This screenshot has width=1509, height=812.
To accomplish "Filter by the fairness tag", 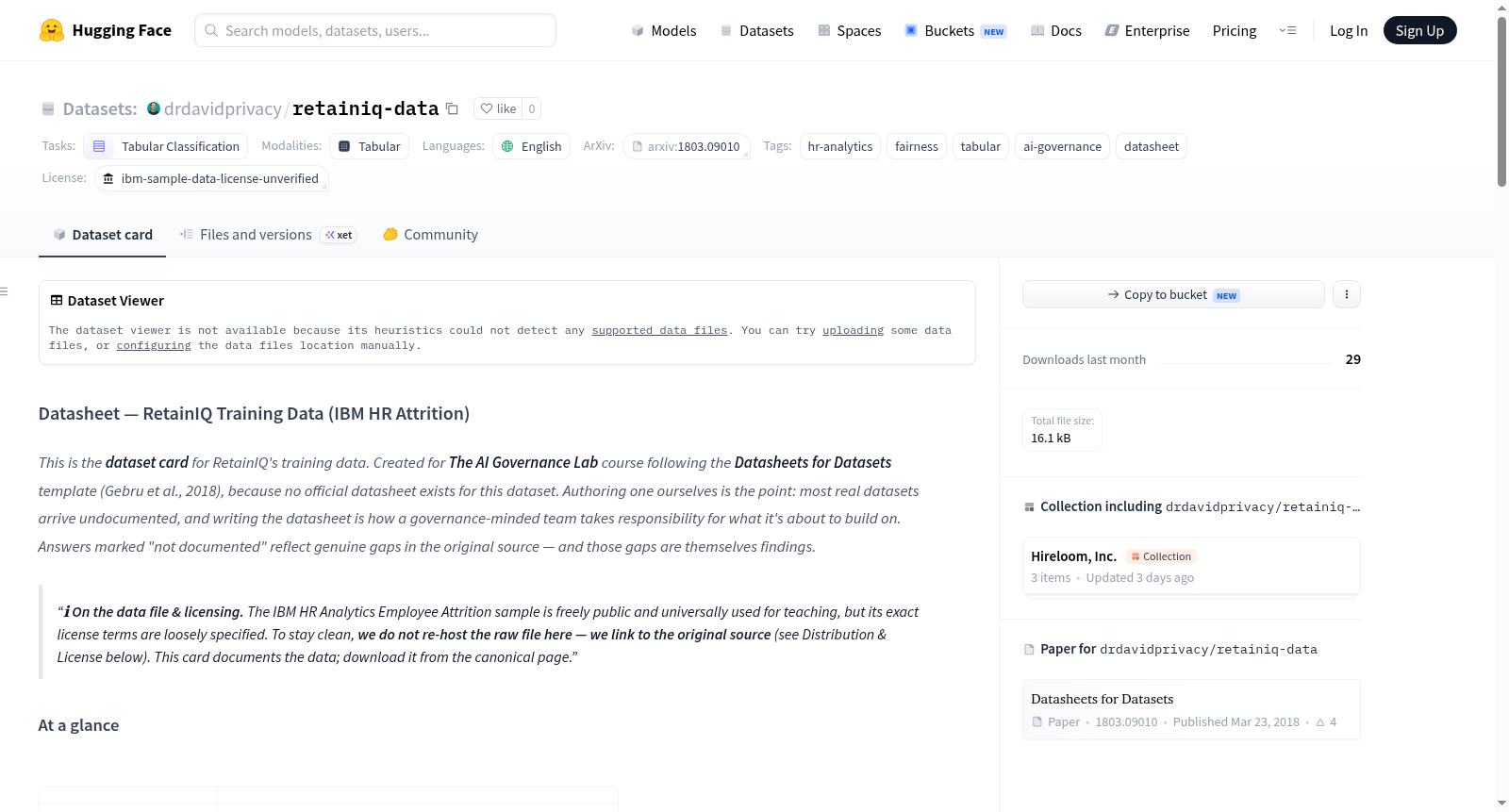I will point(917,146).
